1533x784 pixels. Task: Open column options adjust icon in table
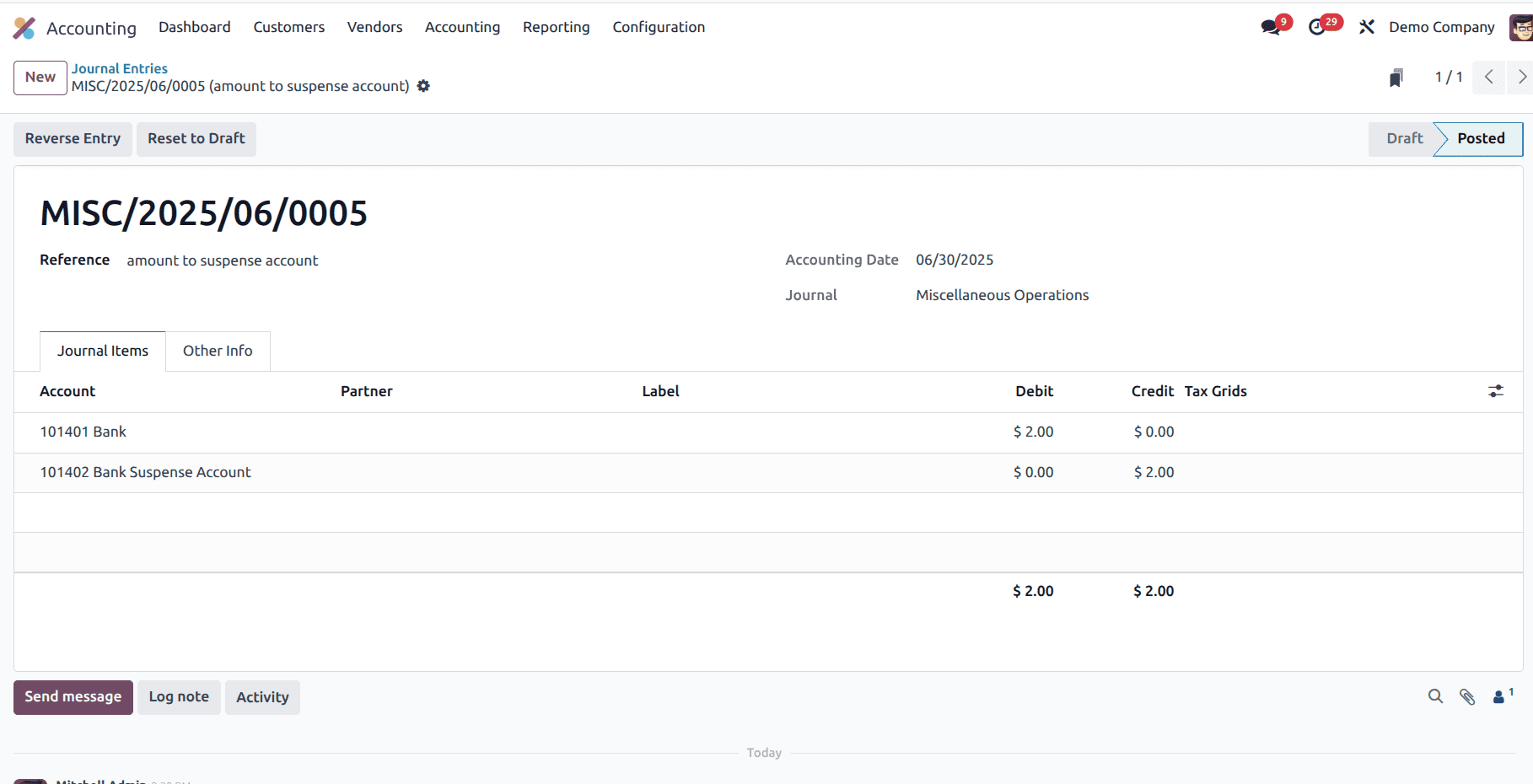point(1496,391)
